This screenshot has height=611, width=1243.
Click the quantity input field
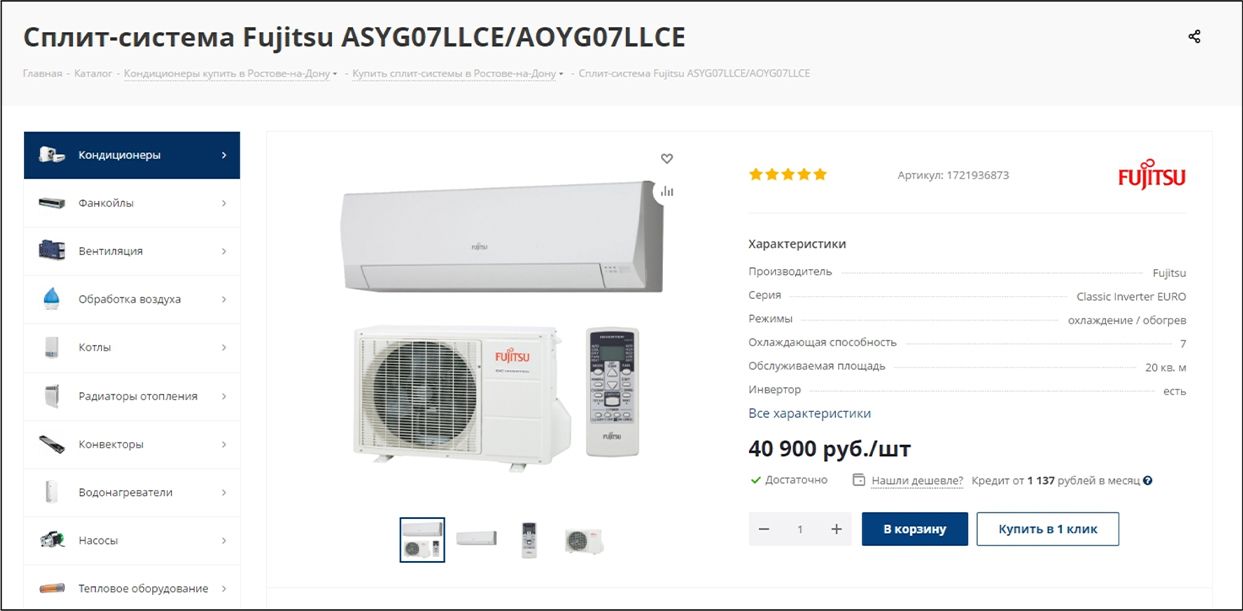coord(800,529)
